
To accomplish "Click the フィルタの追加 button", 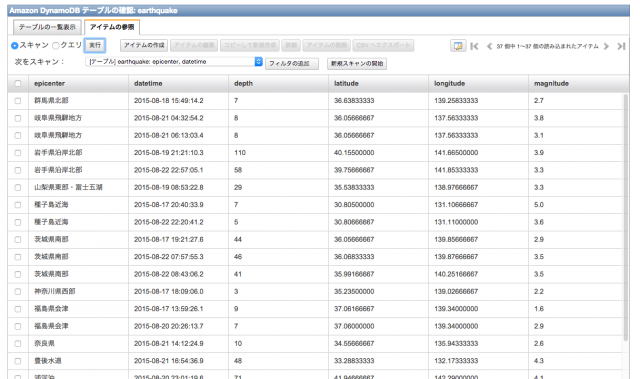I will pos(292,64).
